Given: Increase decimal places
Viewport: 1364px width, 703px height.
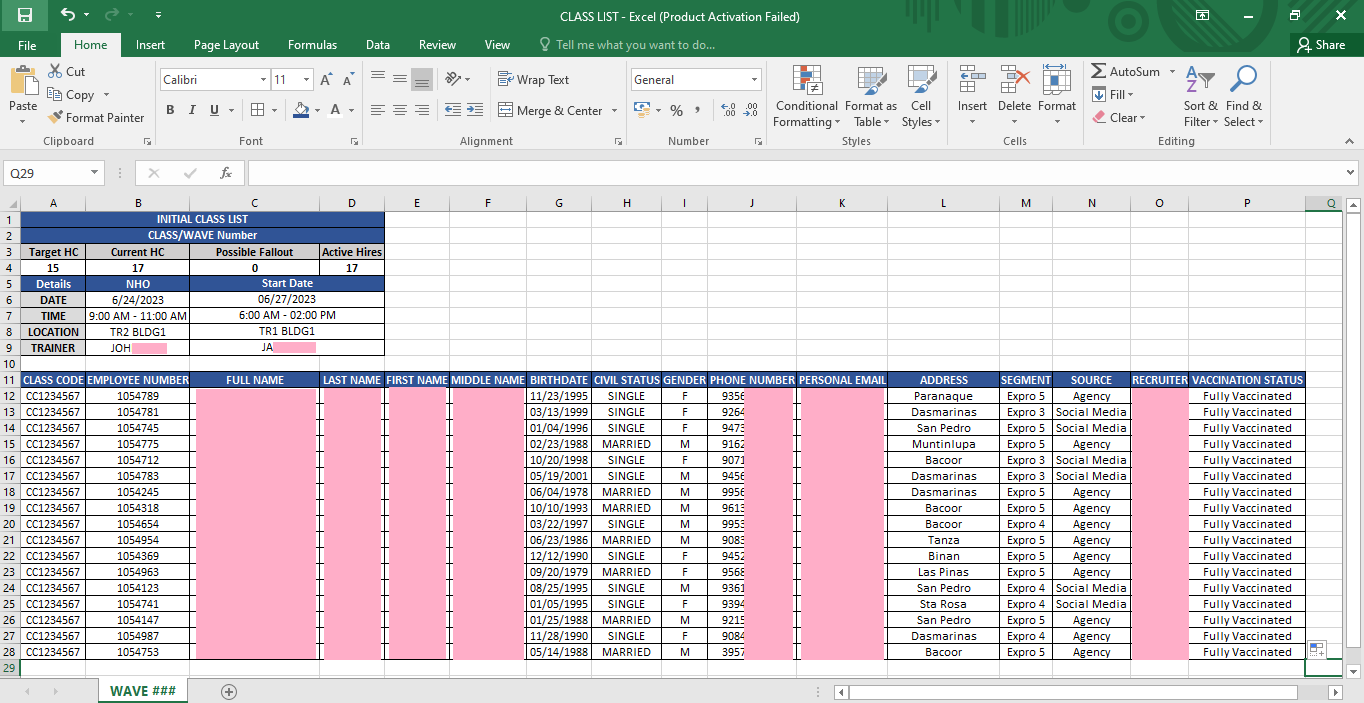Looking at the screenshot, I should click(x=728, y=110).
